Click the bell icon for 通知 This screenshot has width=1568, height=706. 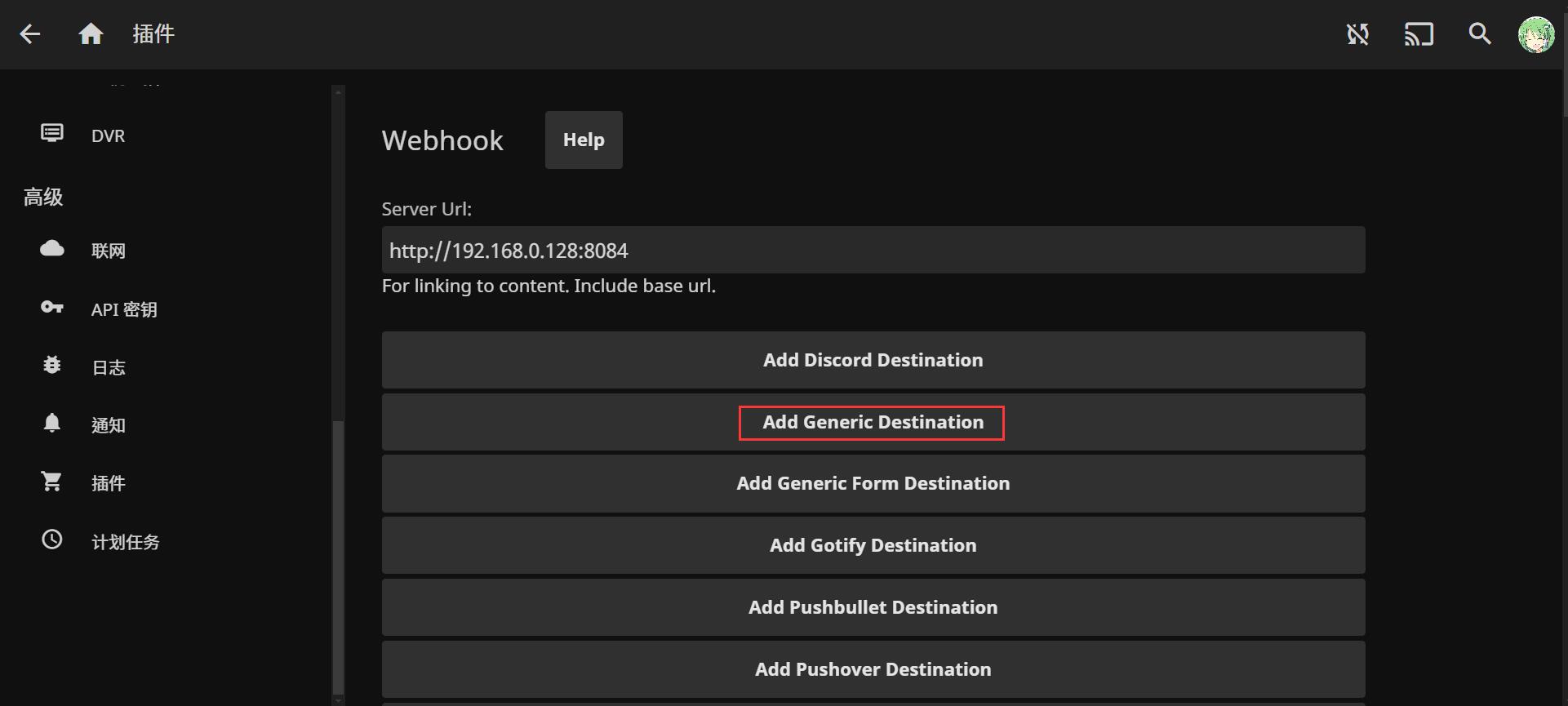coord(52,423)
